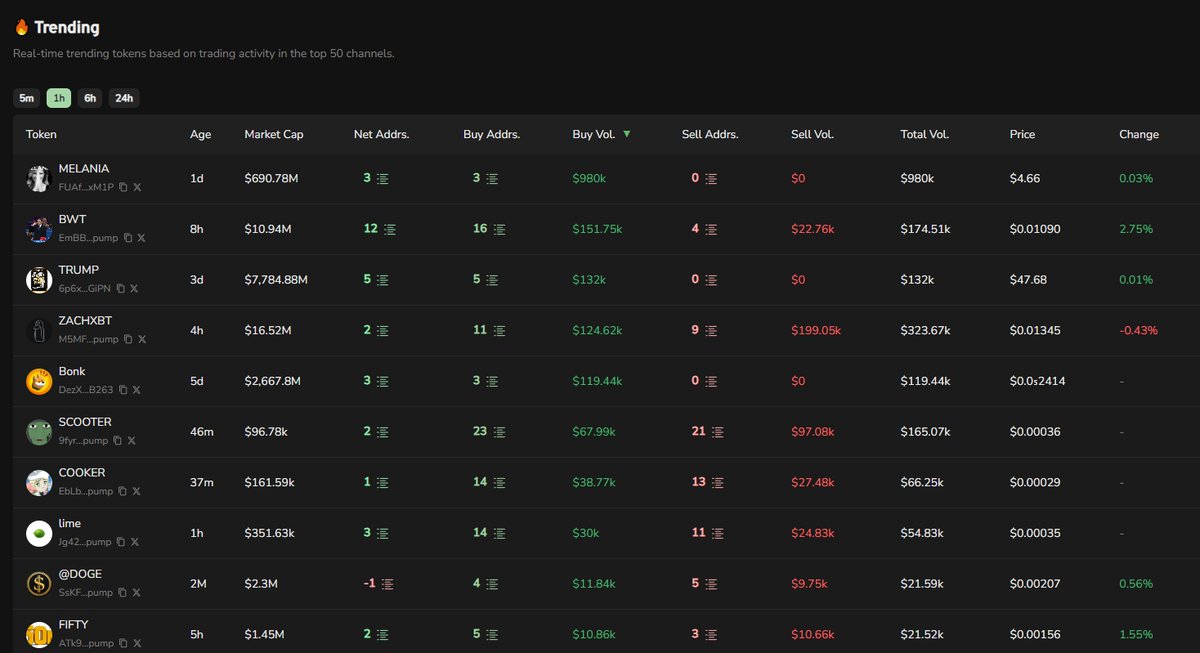Open the BWT token name link
The height and width of the screenshot is (653, 1200).
click(73, 219)
